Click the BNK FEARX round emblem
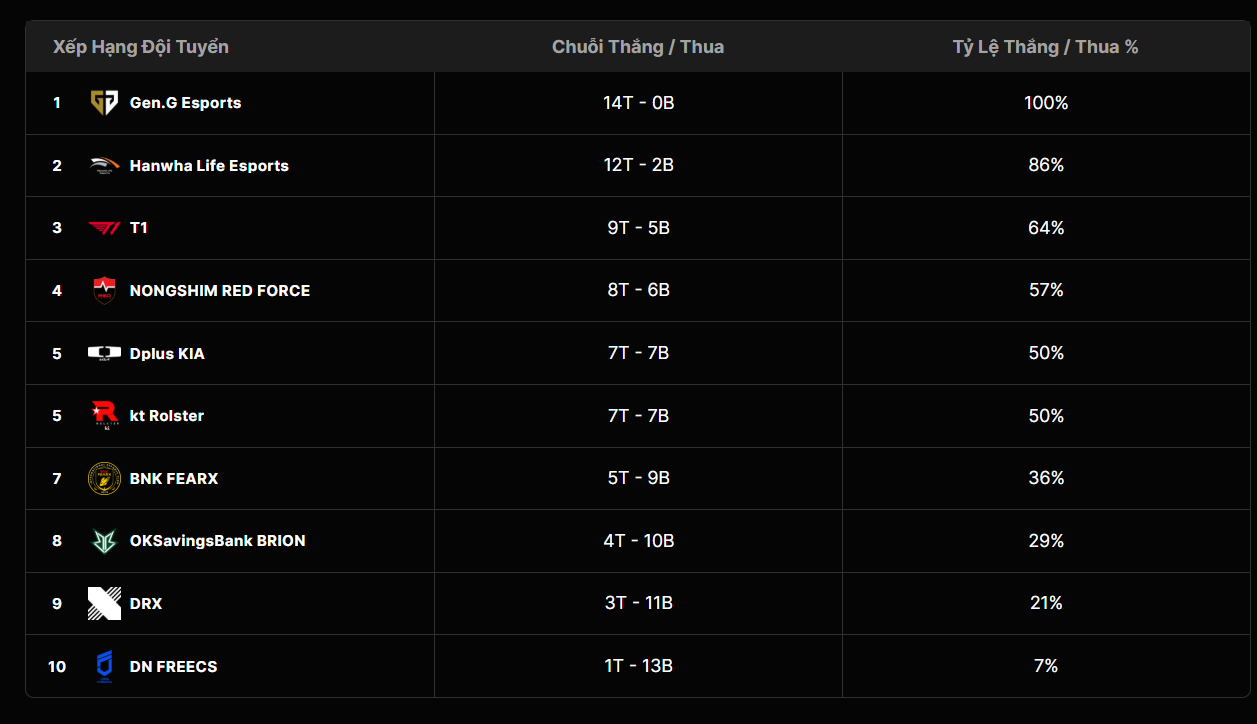1257x724 pixels. pyautogui.click(x=104, y=478)
